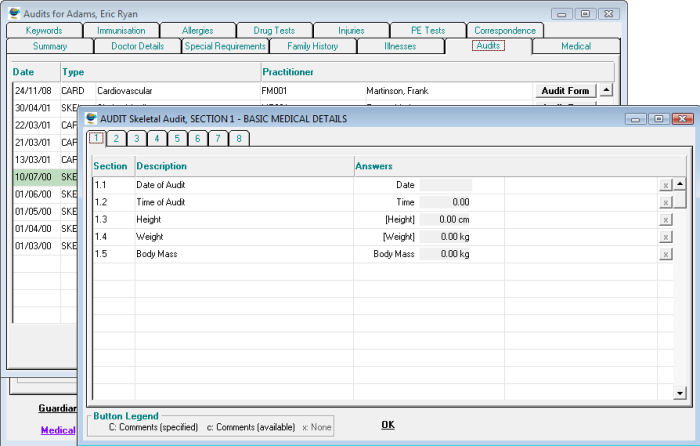Select the 13/03/01 audit row
This screenshot has width=700, height=446.
[46, 160]
